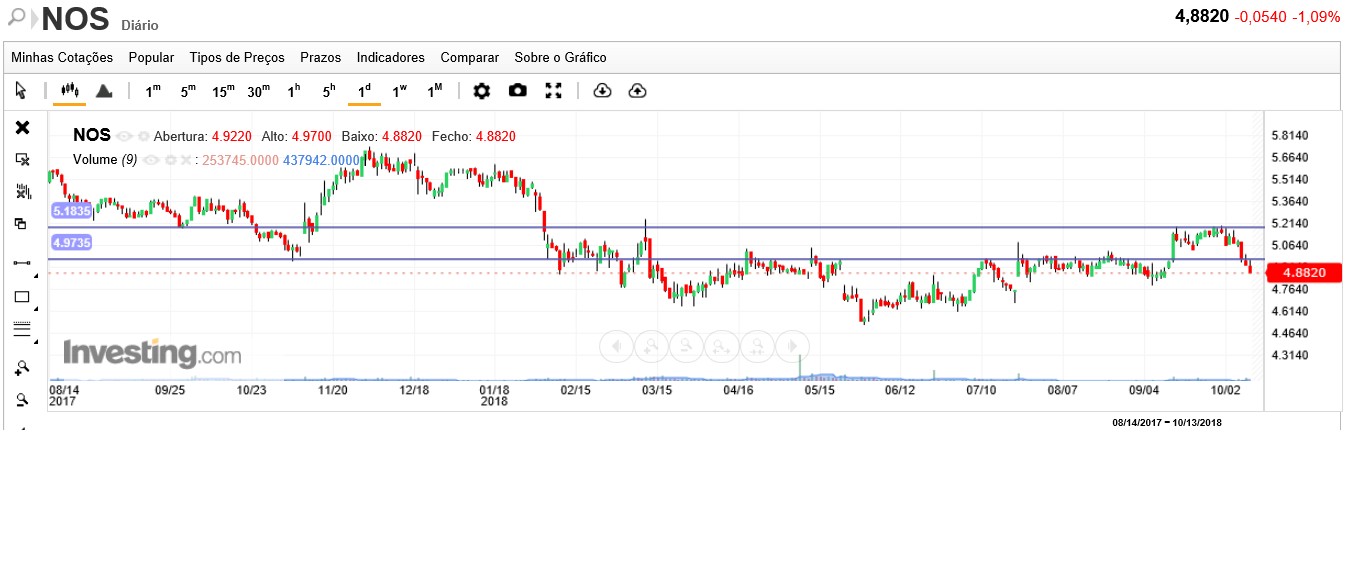Select the candlestick chart type icon
The height and width of the screenshot is (578, 1346).
(69, 91)
